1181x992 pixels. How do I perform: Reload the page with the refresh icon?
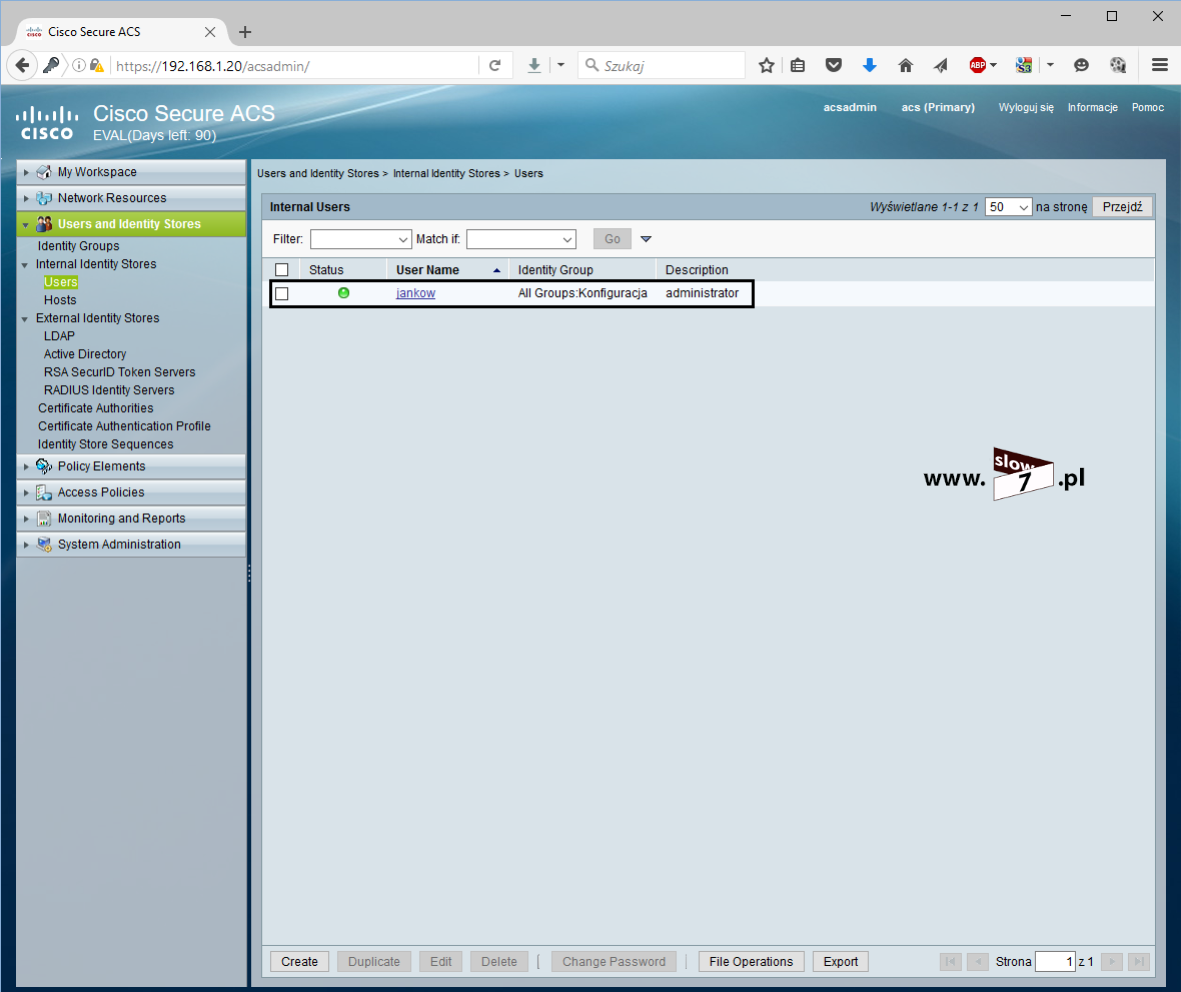click(x=495, y=66)
